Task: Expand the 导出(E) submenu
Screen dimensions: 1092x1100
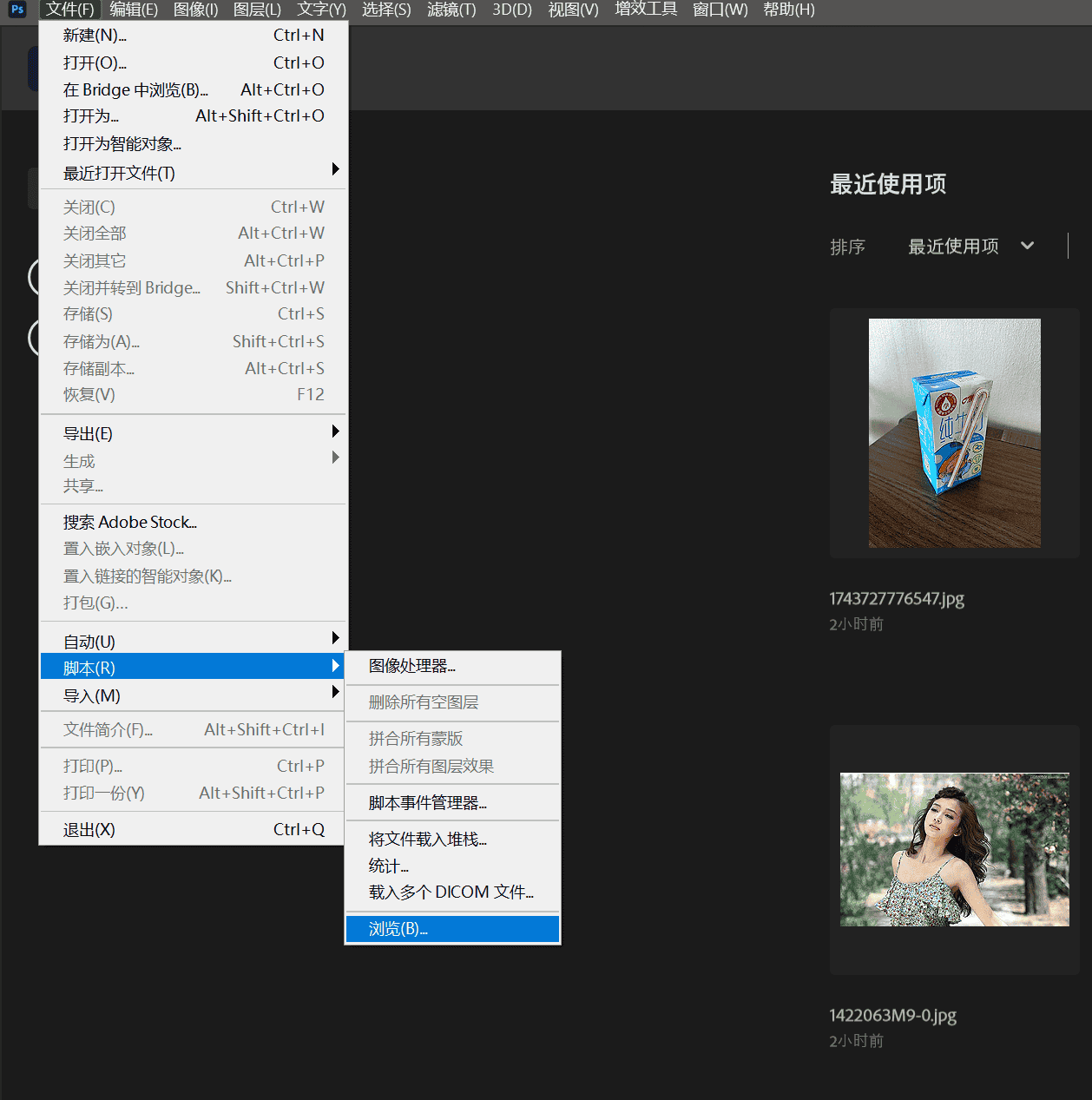Action: [x=193, y=433]
